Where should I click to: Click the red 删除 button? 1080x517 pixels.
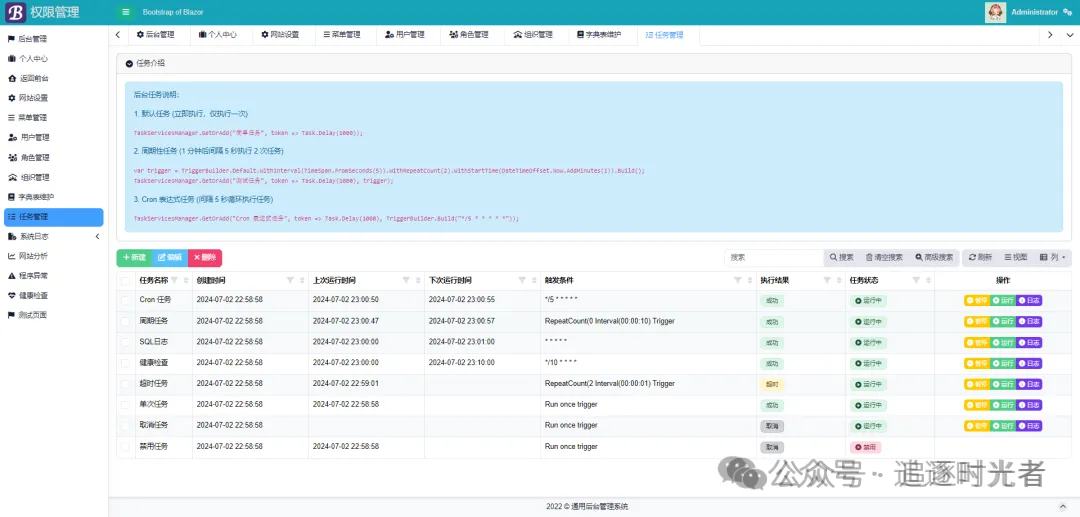(x=205, y=258)
